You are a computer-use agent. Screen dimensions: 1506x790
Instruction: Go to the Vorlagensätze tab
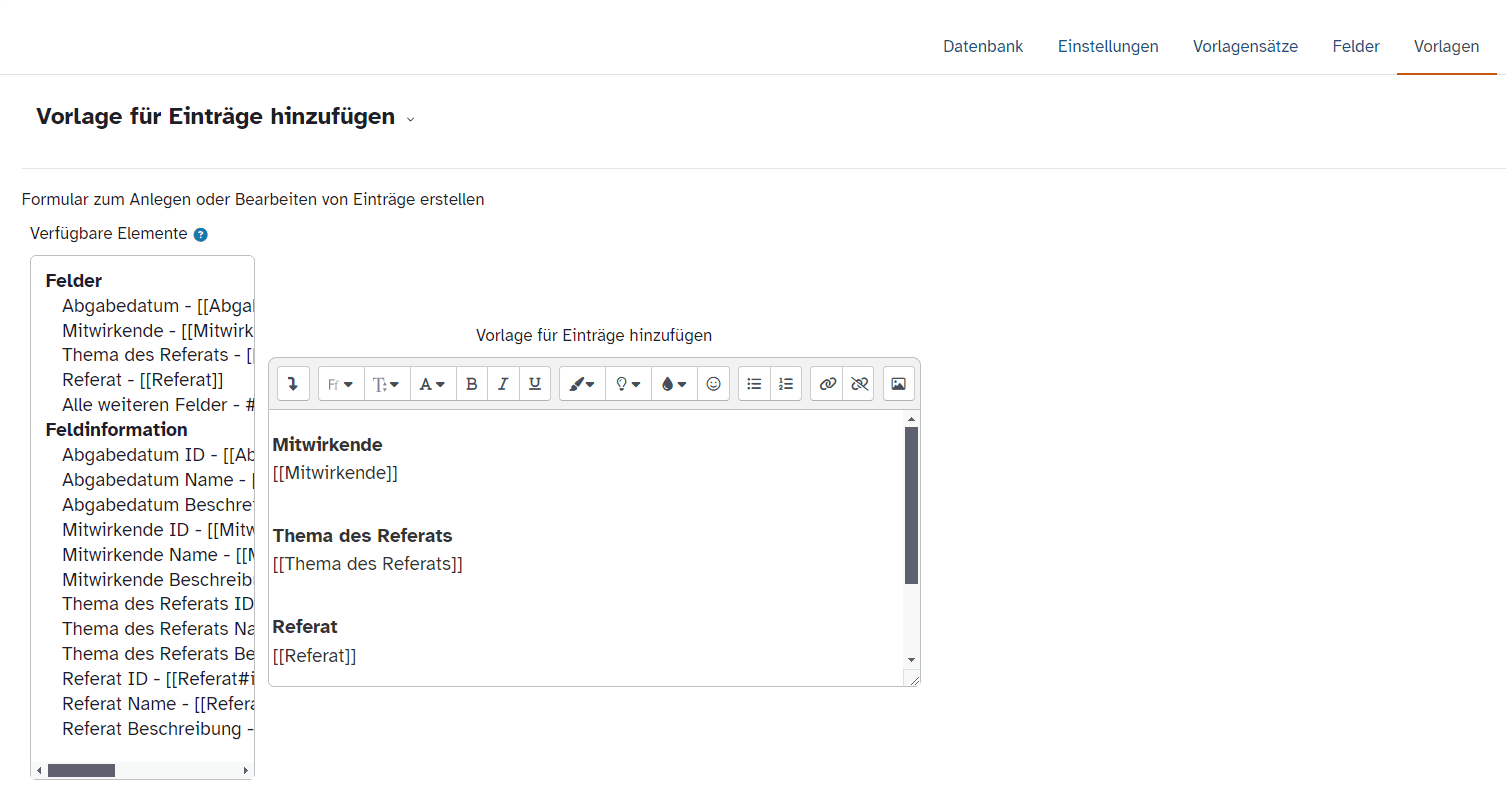(1245, 47)
